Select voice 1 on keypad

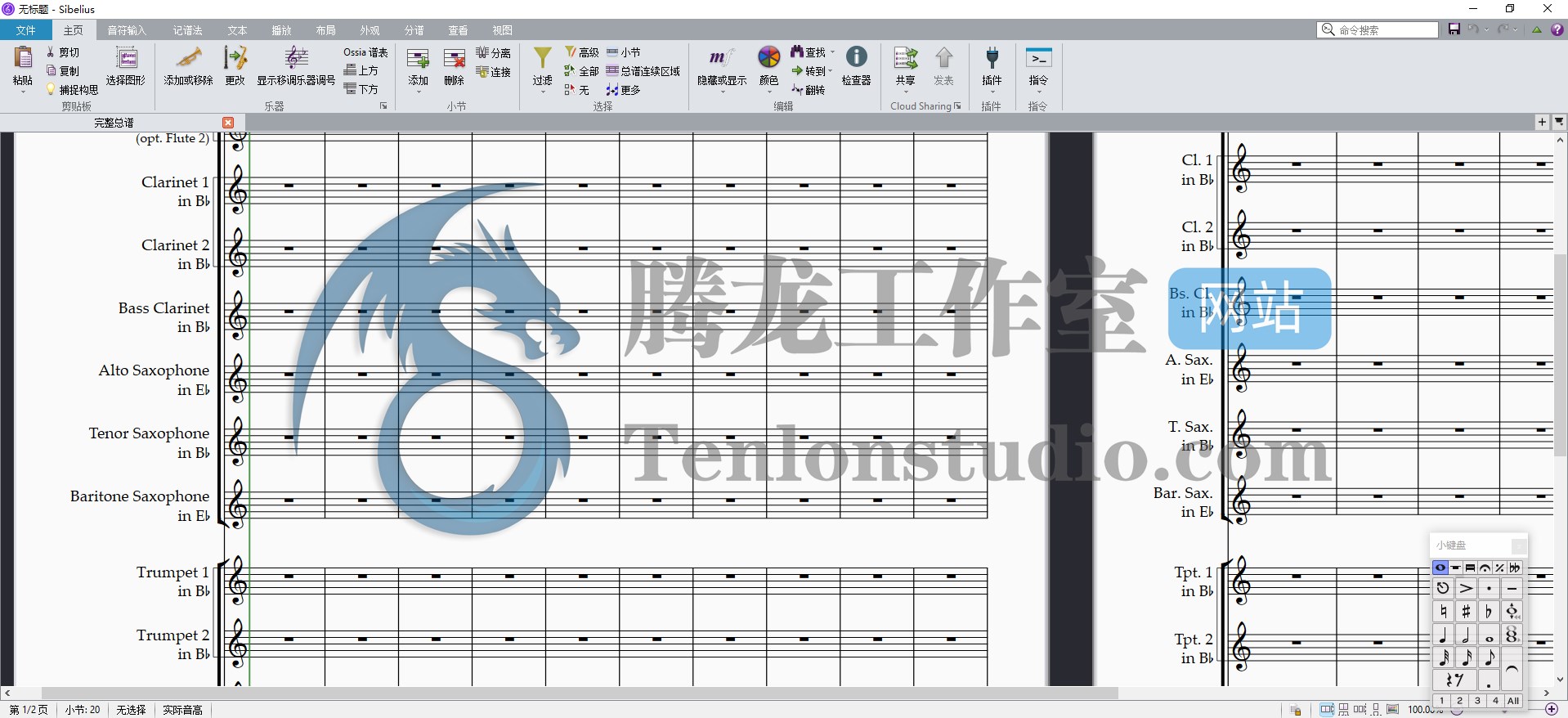point(1441,701)
